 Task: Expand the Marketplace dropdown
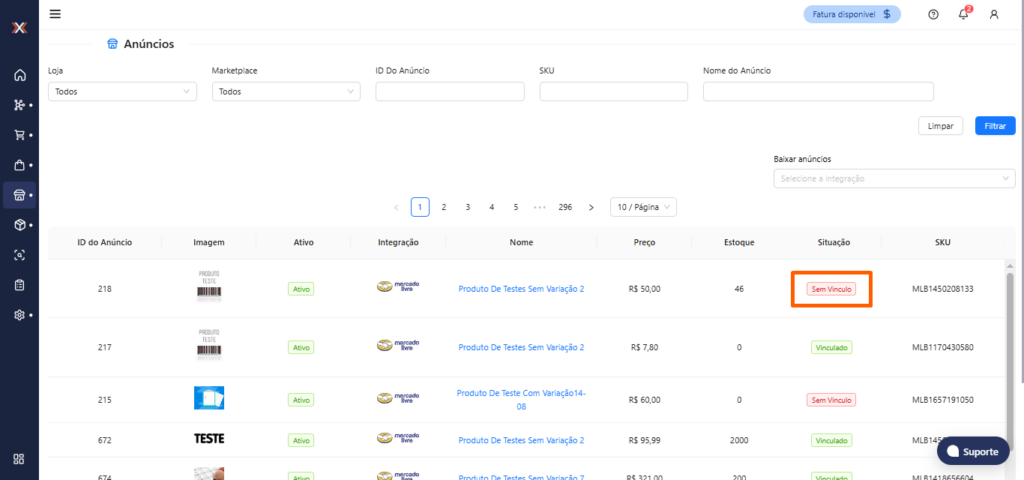click(286, 92)
